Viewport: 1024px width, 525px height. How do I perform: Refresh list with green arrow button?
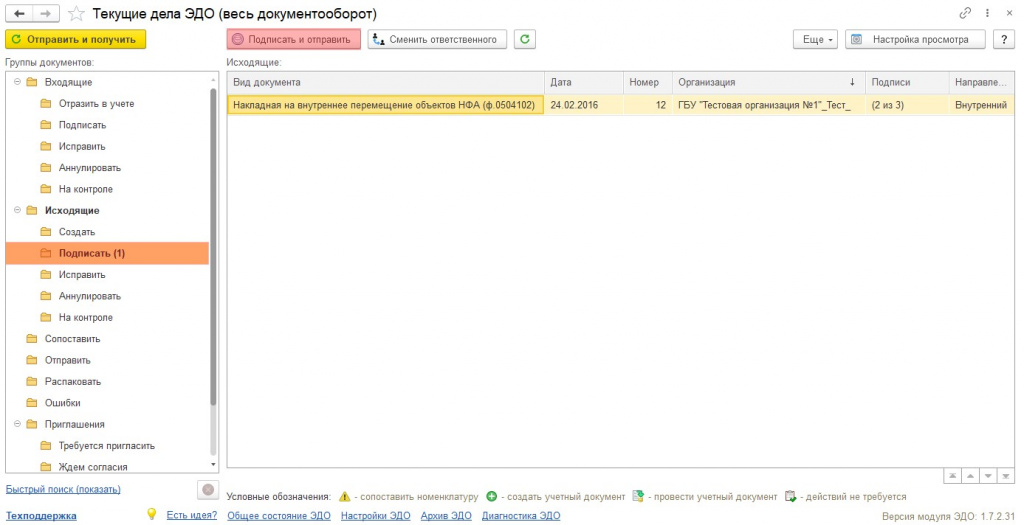point(524,39)
